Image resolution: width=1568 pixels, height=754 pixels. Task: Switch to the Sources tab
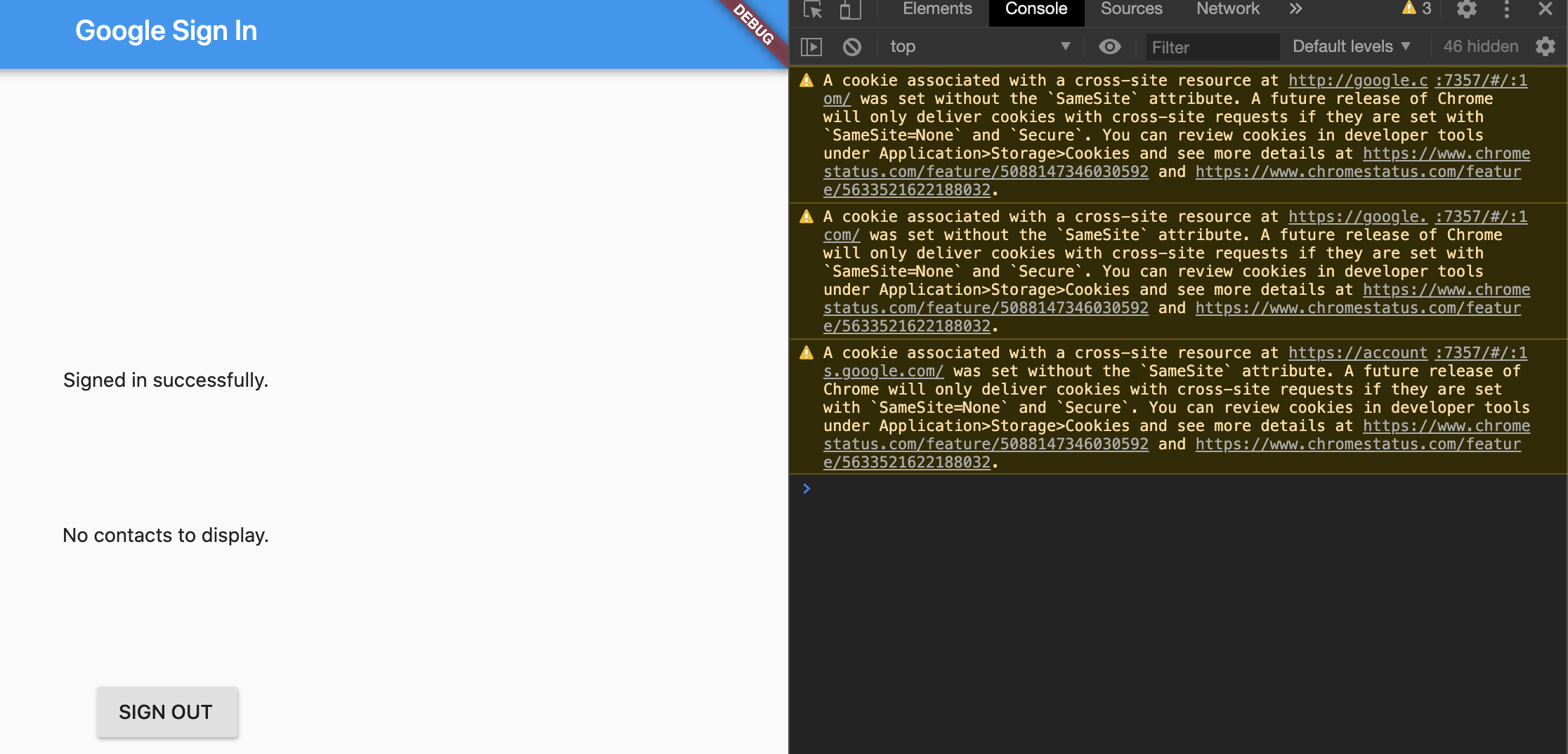pyautogui.click(x=1131, y=9)
